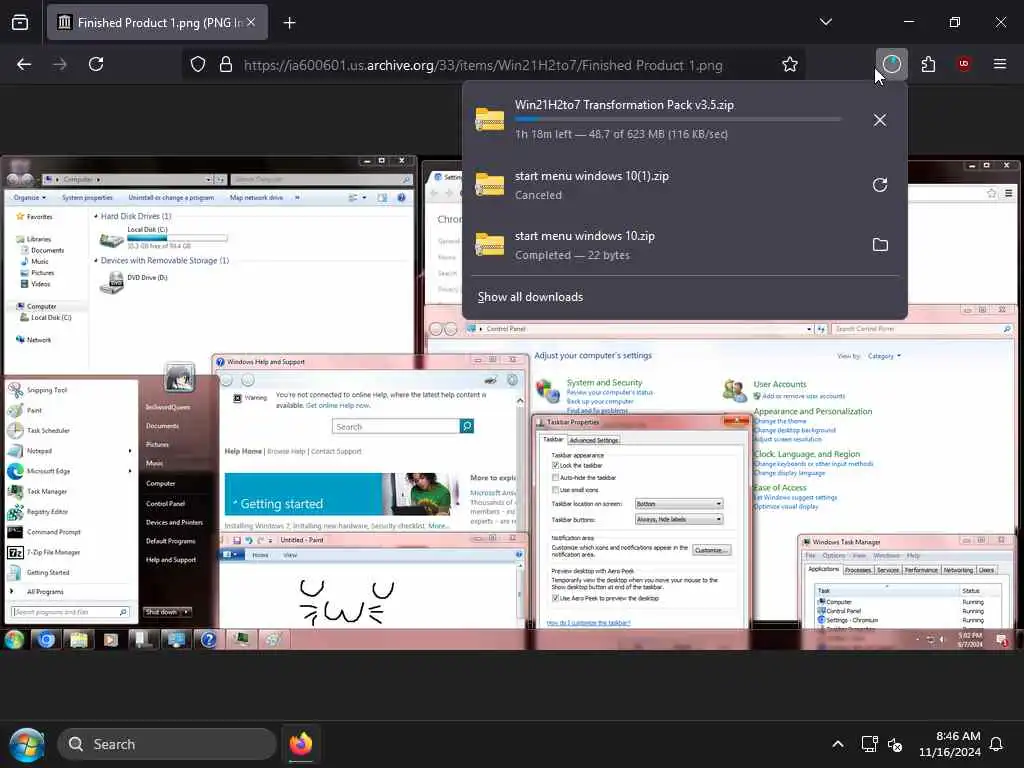The width and height of the screenshot is (1024, 768).
Task: Click Shut down in pictured Start menu
Action: point(162,612)
